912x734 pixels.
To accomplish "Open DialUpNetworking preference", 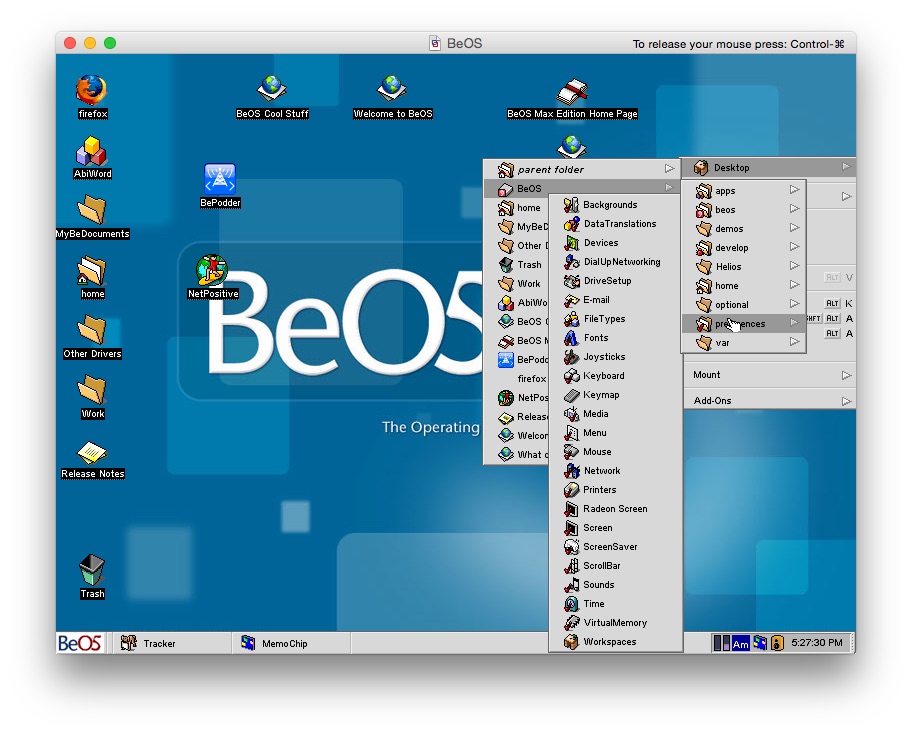I will (615, 262).
